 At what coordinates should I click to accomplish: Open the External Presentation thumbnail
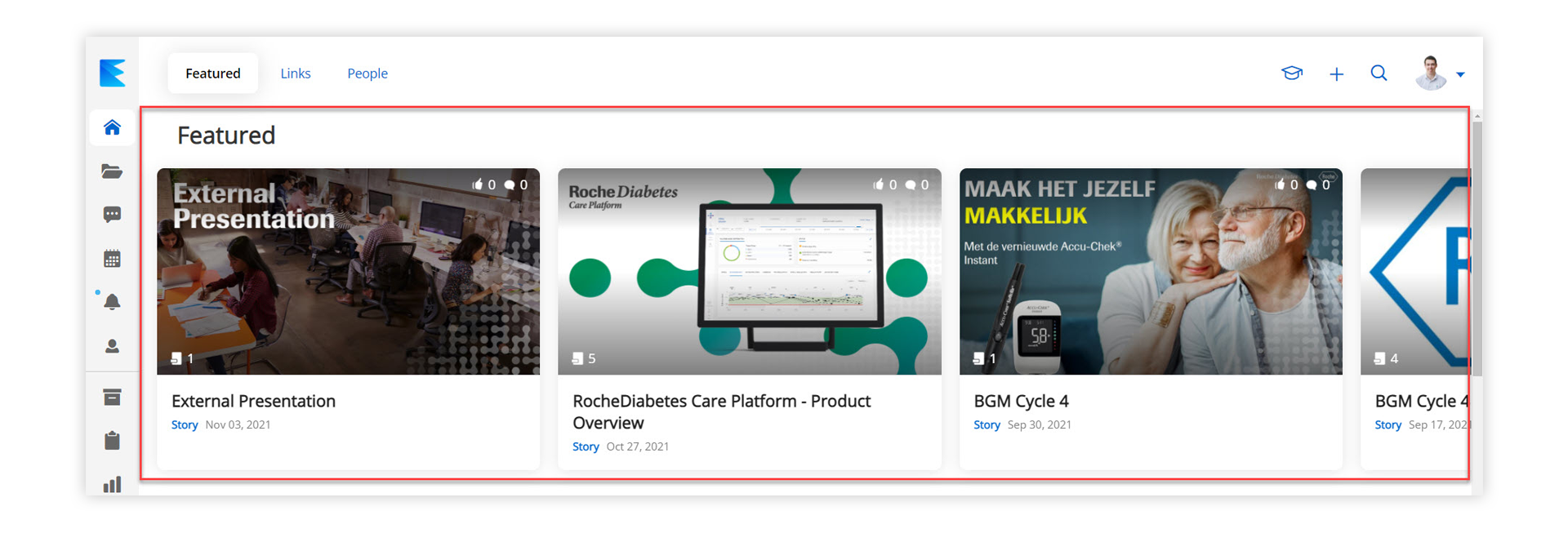click(x=348, y=272)
